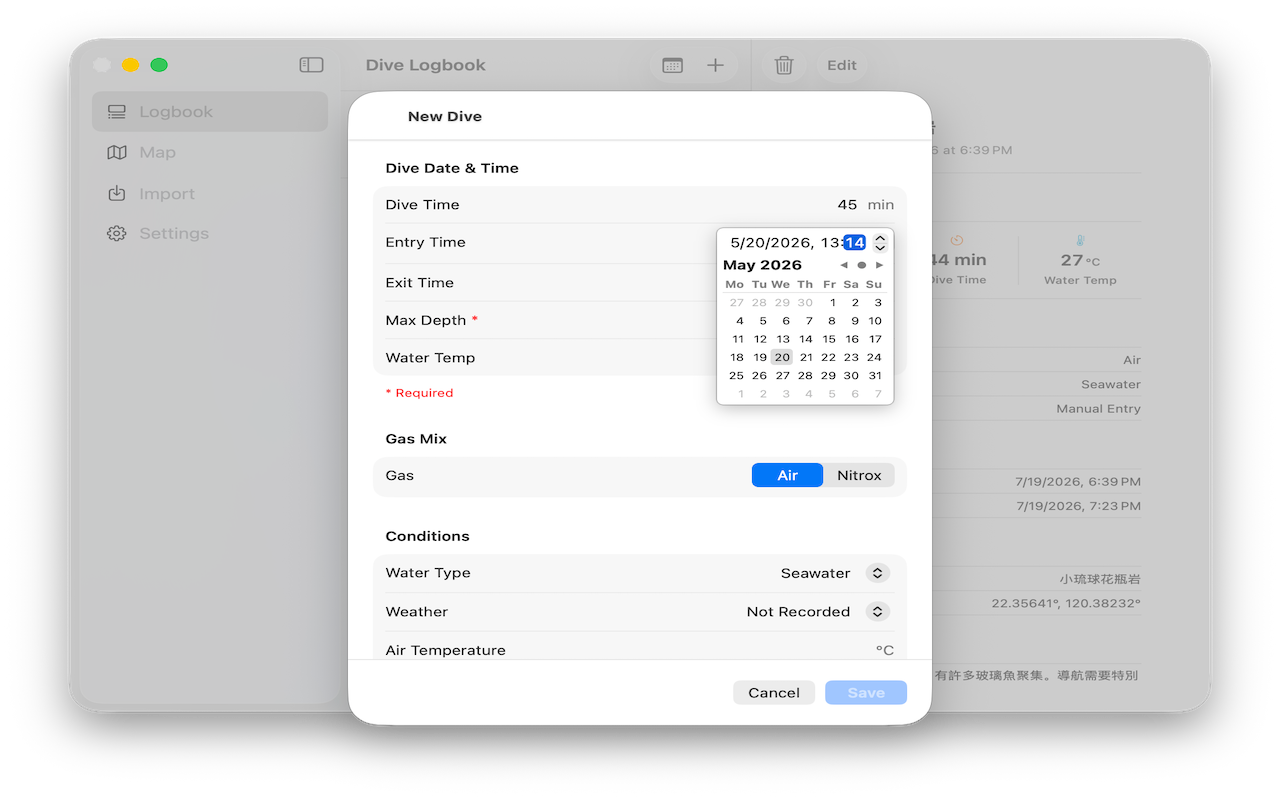Viewport: 1280px width, 800px height.
Task: Click the May 2026 month label
Action: click(x=762, y=265)
